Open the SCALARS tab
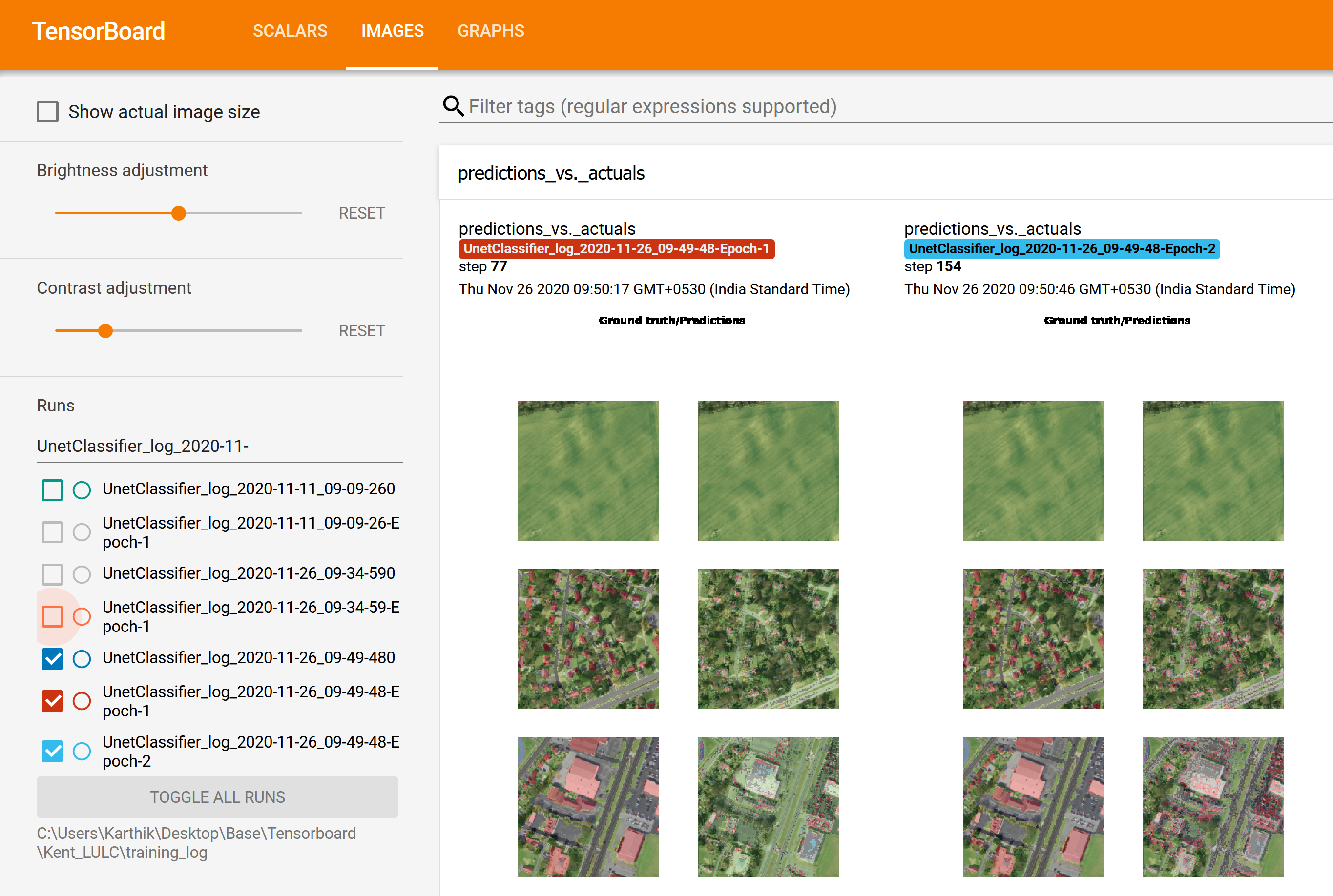1333x896 pixels. point(290,31)
